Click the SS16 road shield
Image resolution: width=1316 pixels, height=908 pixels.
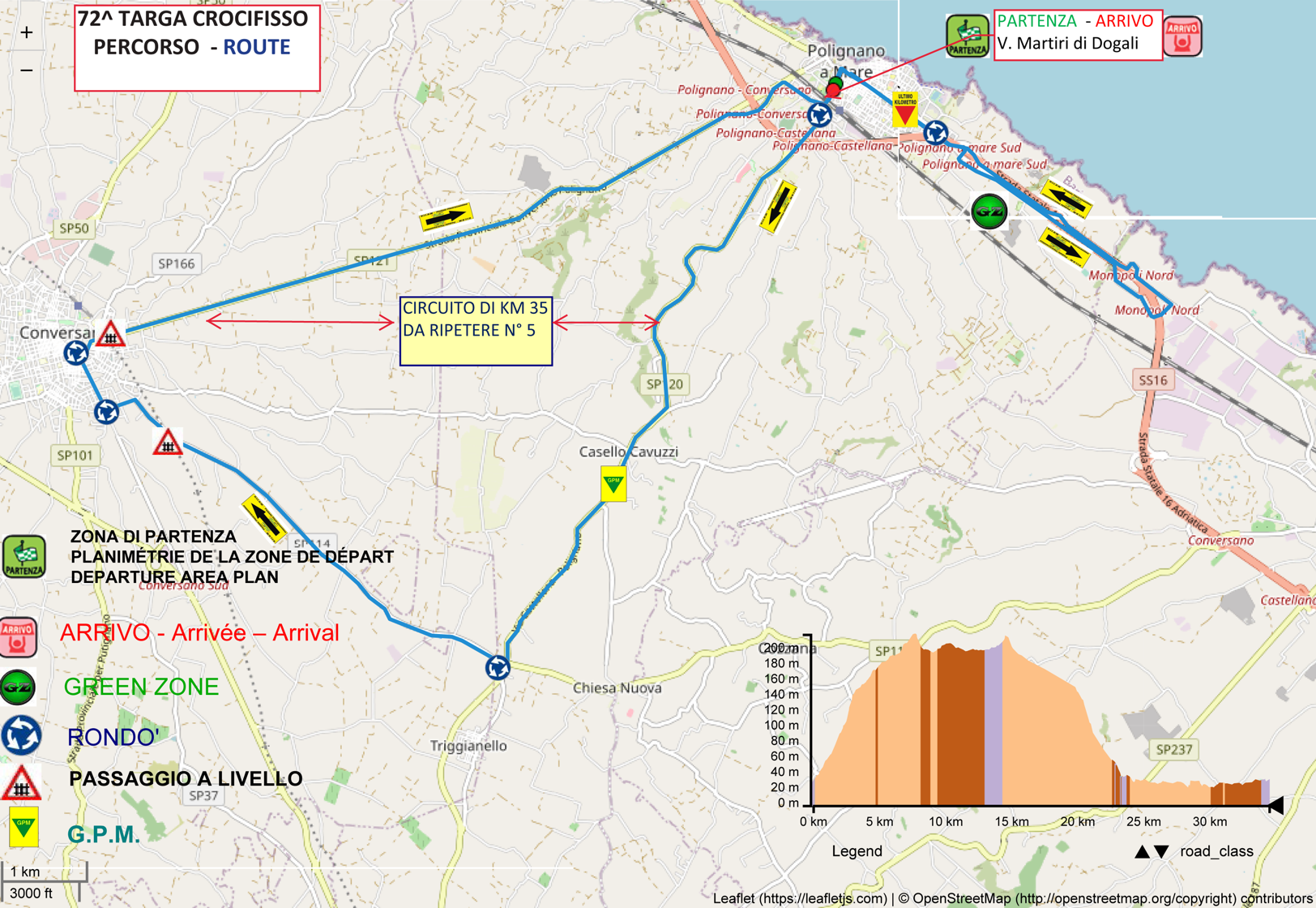click(x=1153, y=379)
